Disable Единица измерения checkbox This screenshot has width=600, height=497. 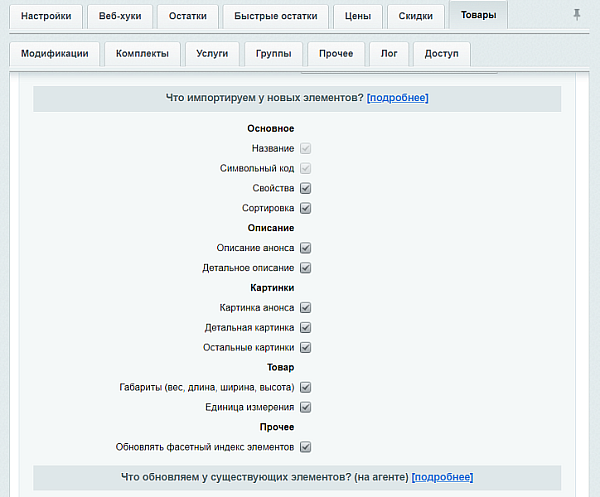(x=306, y=407)
